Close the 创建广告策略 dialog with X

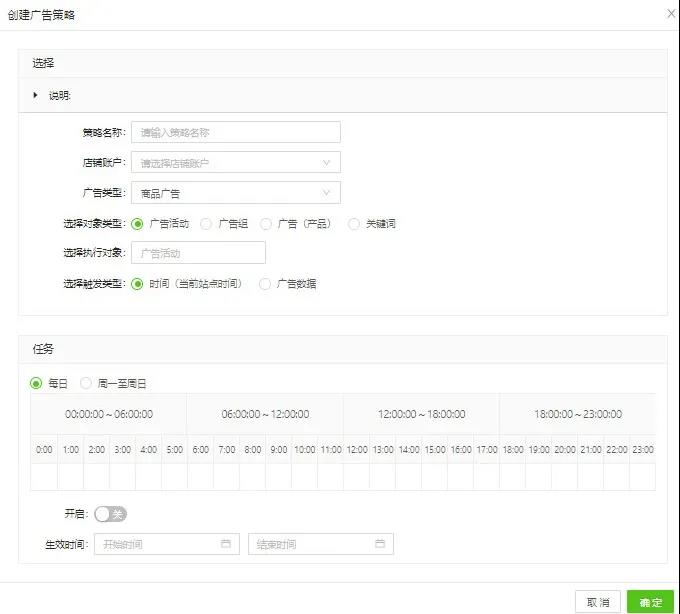[670, 14]
